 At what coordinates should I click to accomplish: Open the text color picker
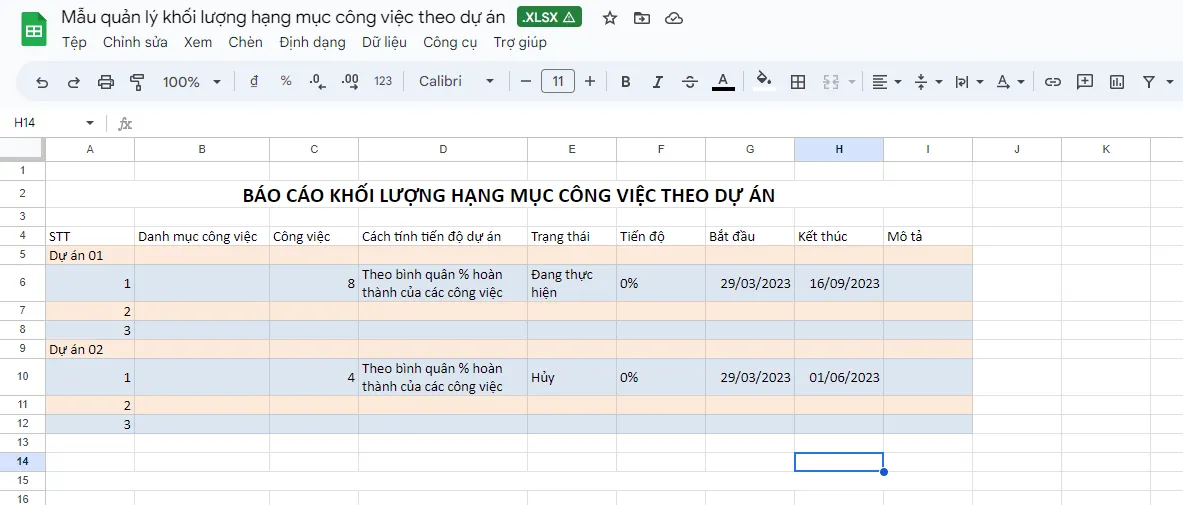[x=723, y=82]
